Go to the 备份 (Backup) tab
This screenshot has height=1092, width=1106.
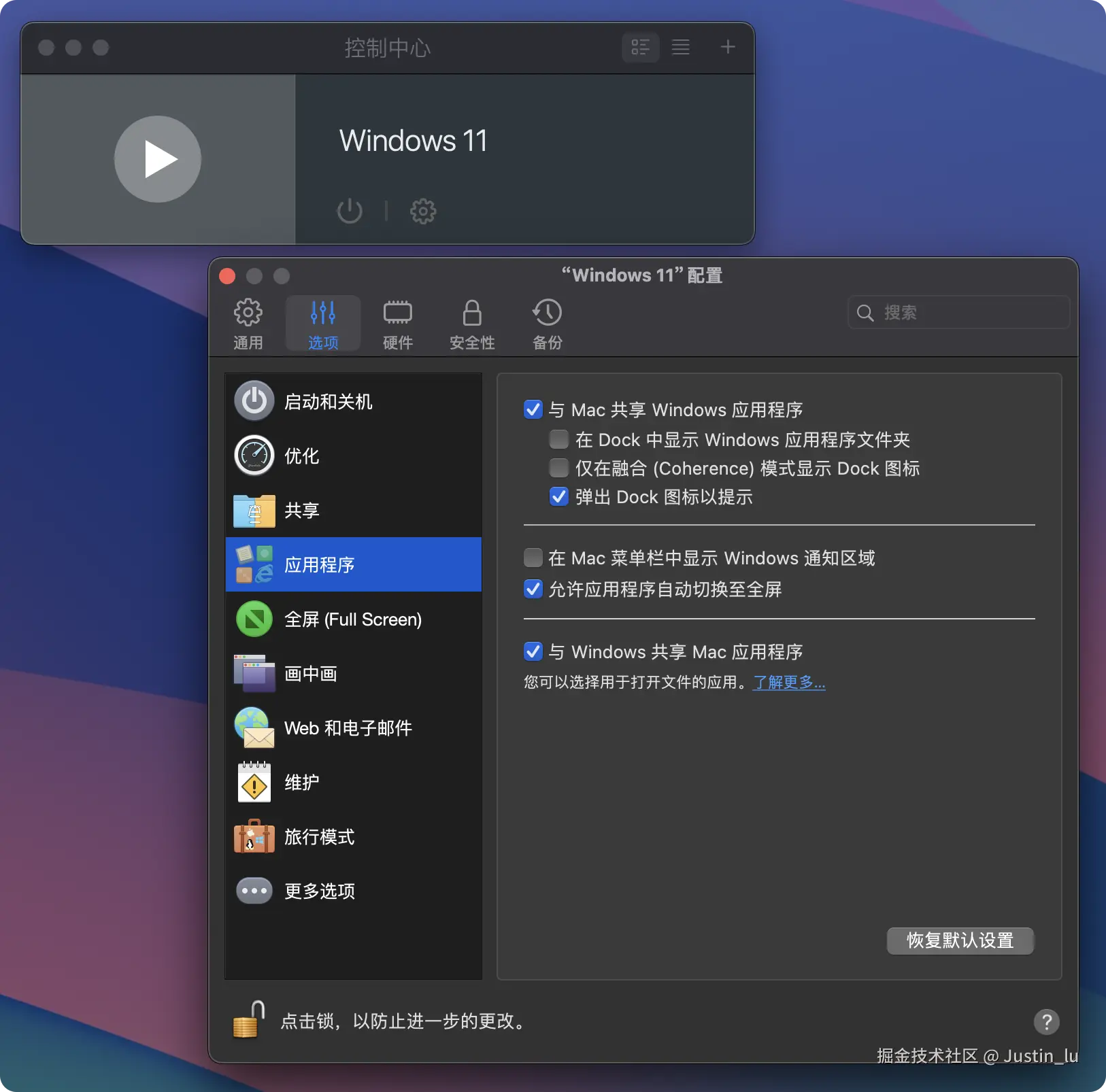coord(548,324)
